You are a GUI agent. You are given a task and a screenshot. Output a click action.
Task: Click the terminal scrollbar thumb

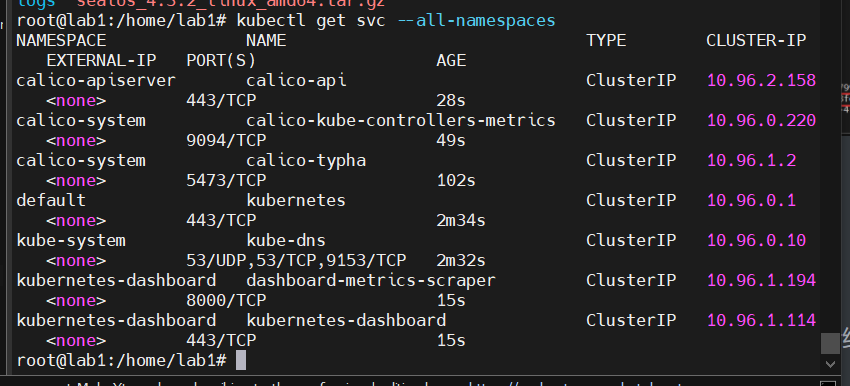[829, 343]
